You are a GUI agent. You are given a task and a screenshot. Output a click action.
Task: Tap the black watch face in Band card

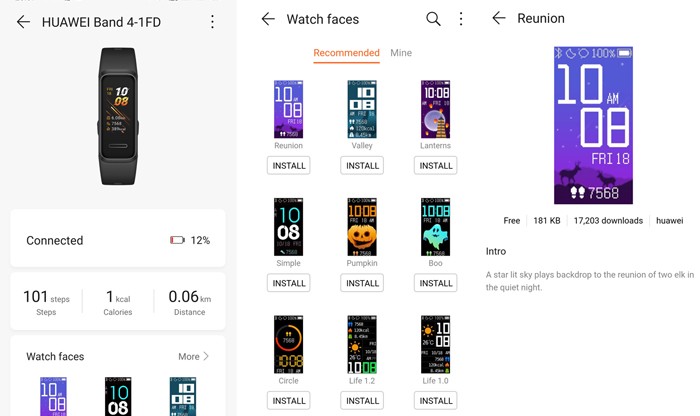(x=118, y=396)
